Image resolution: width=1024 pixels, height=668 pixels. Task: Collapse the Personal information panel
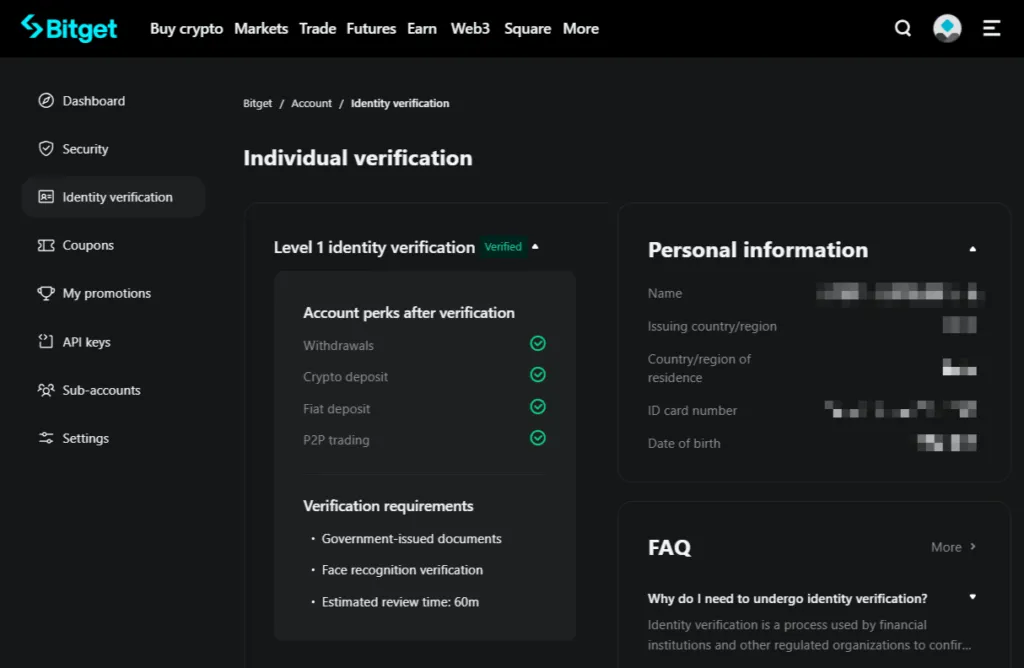coord(973,249)
